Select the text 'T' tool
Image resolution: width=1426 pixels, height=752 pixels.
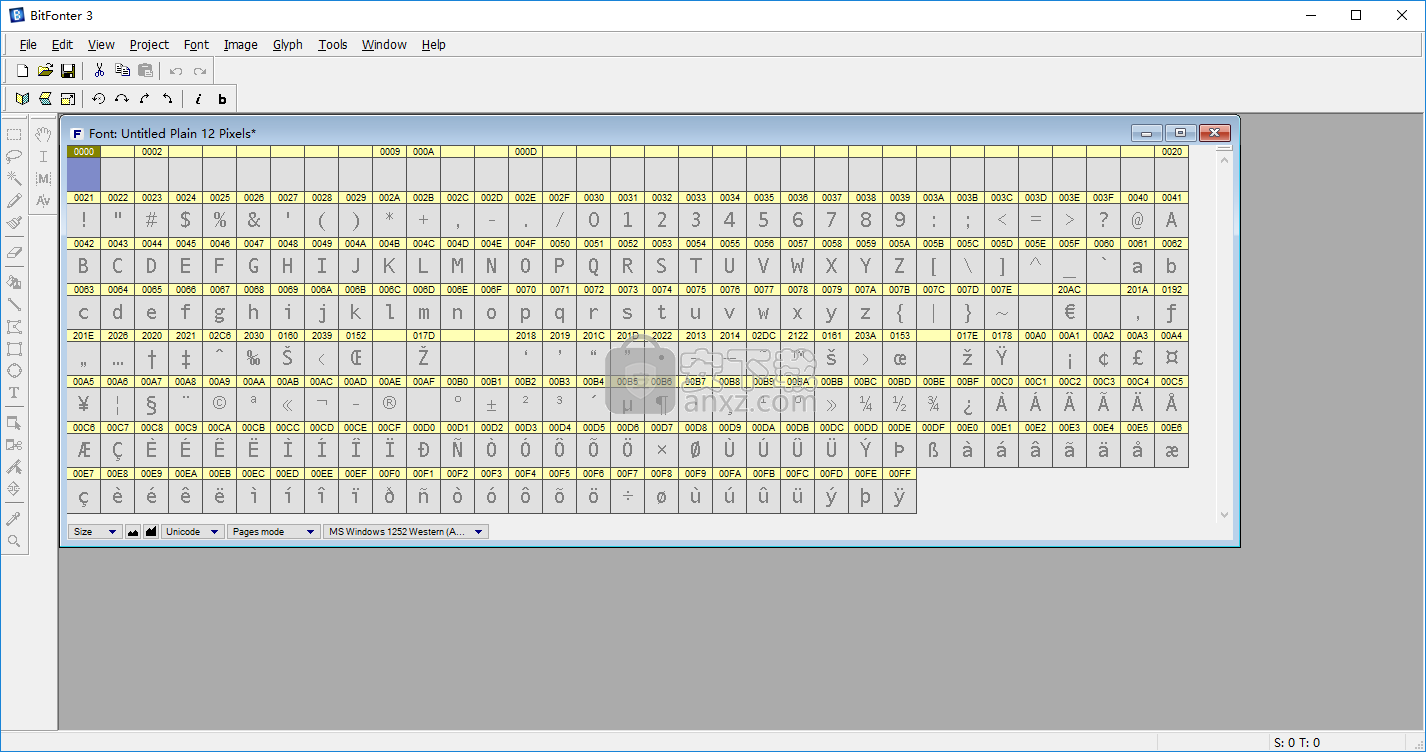pos(14,393)
